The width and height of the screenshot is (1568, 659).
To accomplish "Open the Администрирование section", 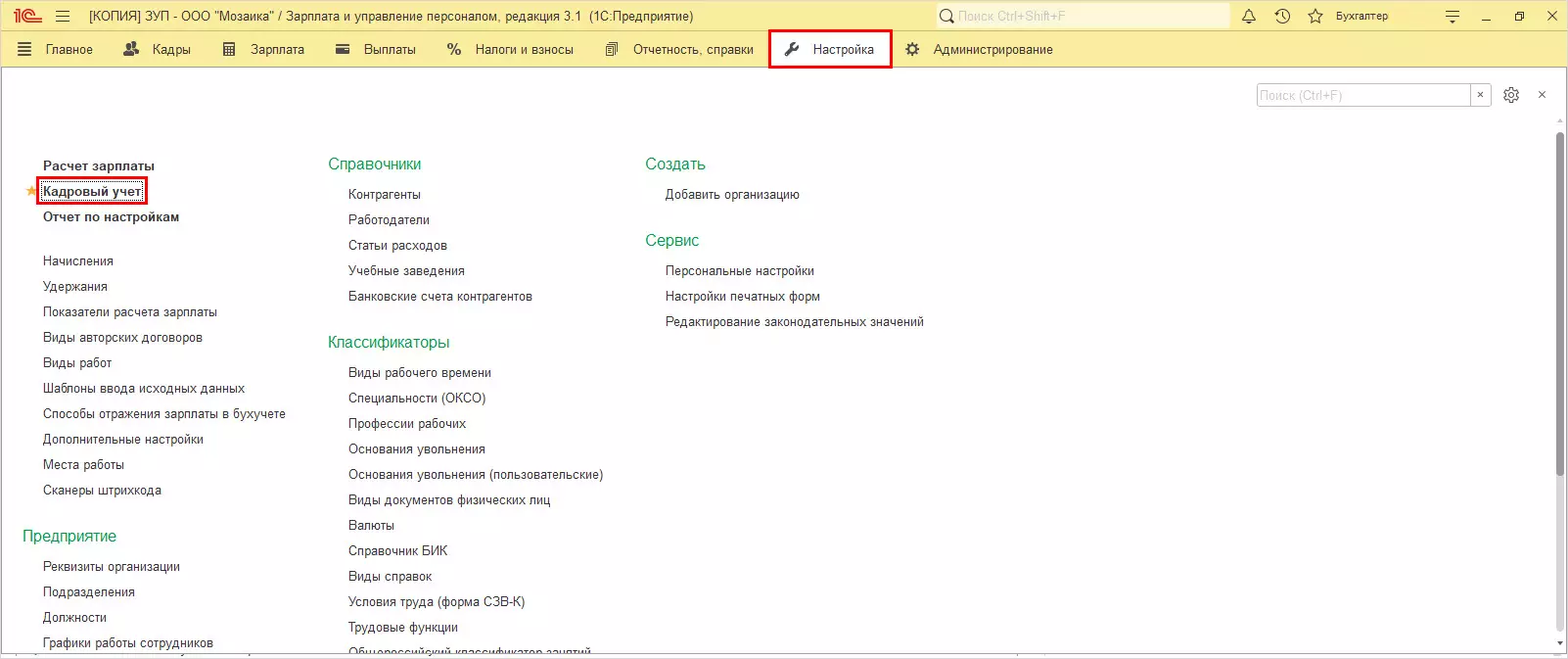I will click(x=979, y=49).
